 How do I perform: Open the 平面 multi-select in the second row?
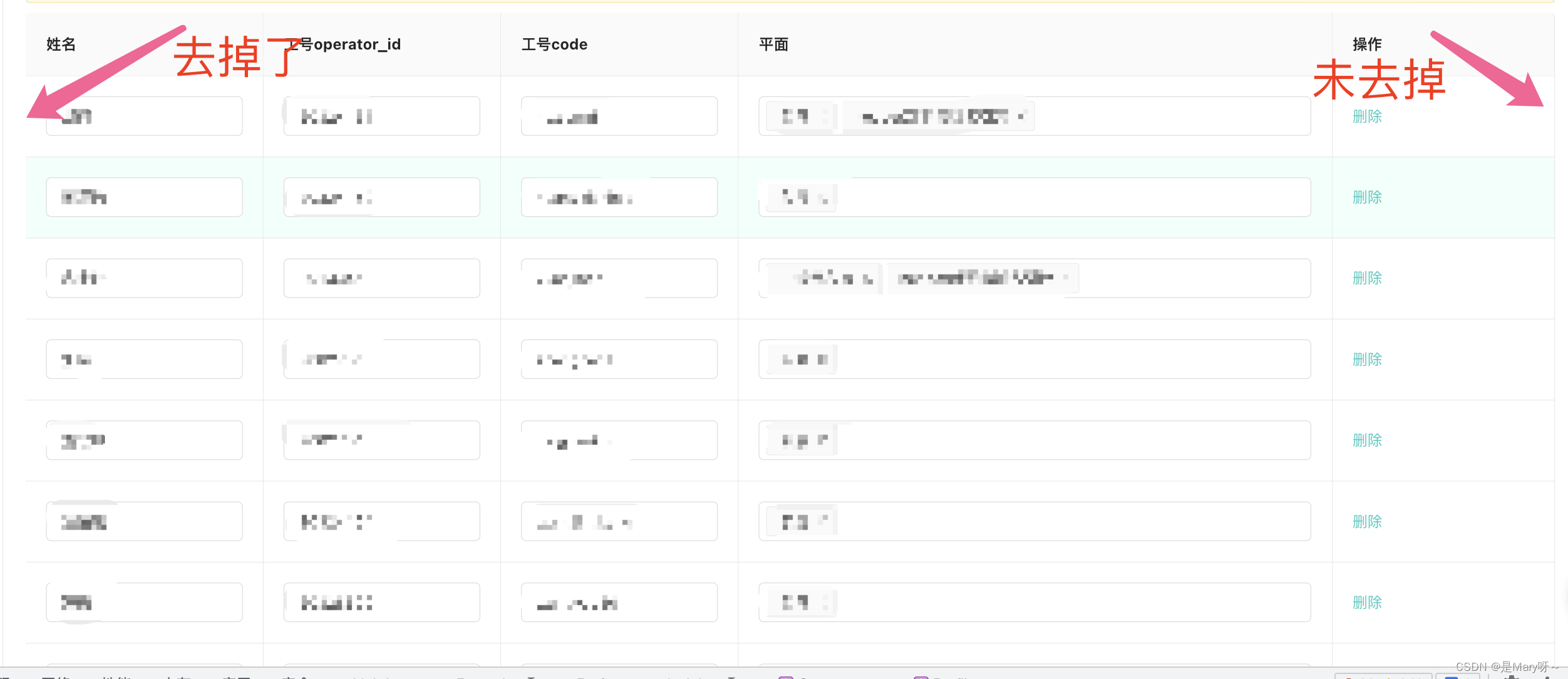click(x=1065, y=197)
